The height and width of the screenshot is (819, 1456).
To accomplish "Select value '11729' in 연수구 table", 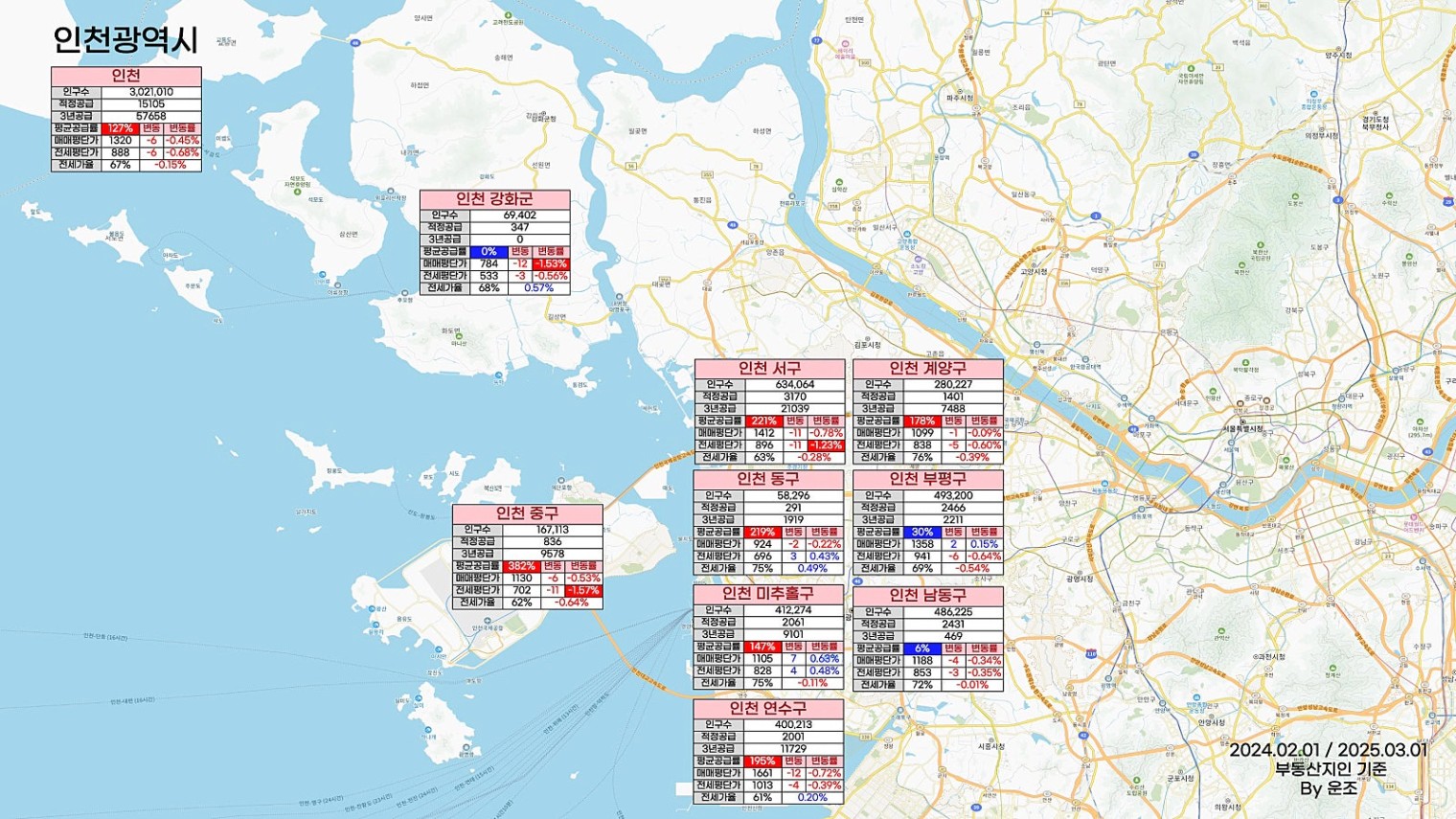I will pos(793,749).
